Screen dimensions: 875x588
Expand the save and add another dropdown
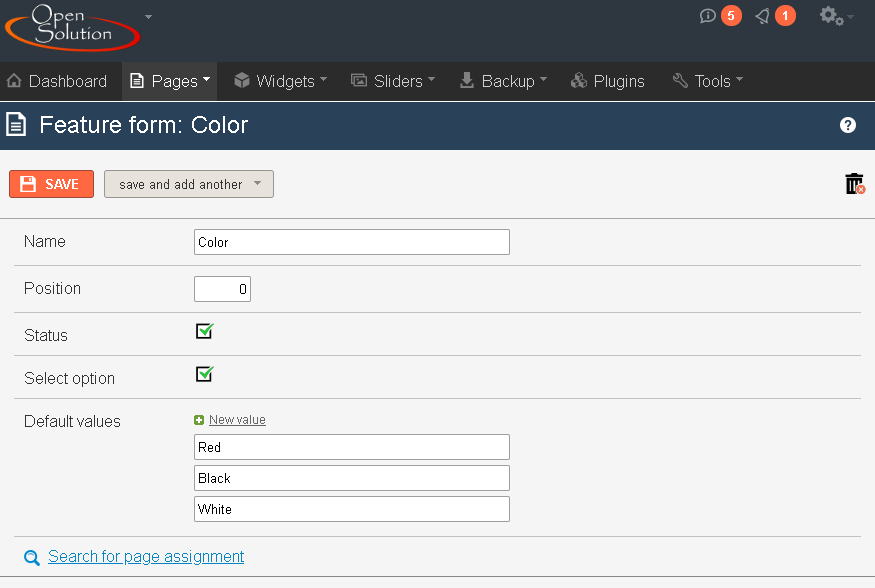(189, 184)
